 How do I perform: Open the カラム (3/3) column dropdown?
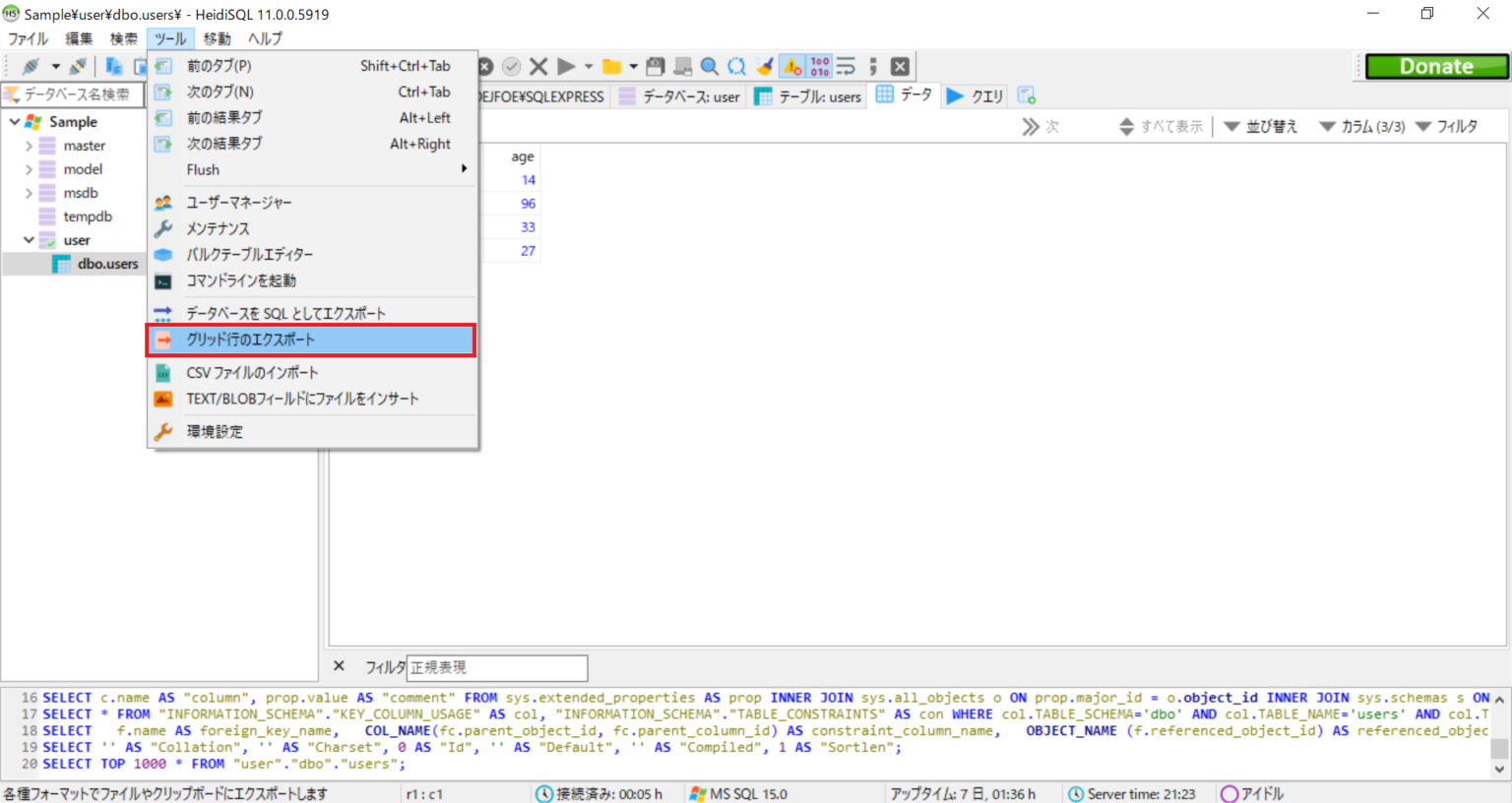1360,126
